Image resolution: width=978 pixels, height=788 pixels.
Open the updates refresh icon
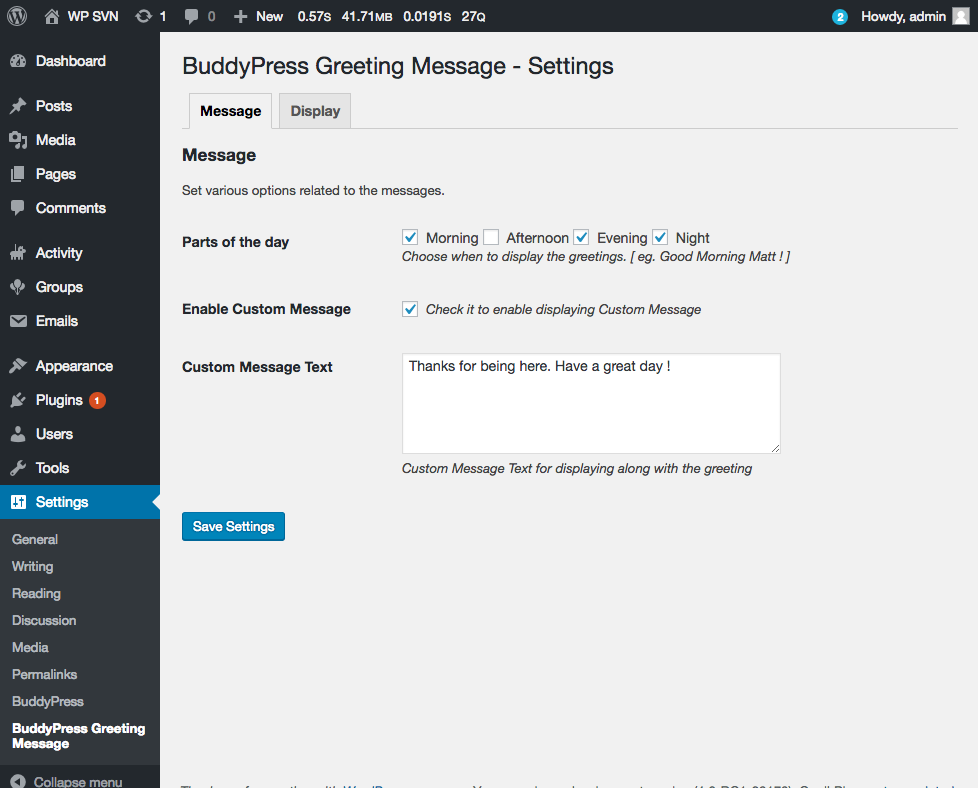(x=143, y=16)
